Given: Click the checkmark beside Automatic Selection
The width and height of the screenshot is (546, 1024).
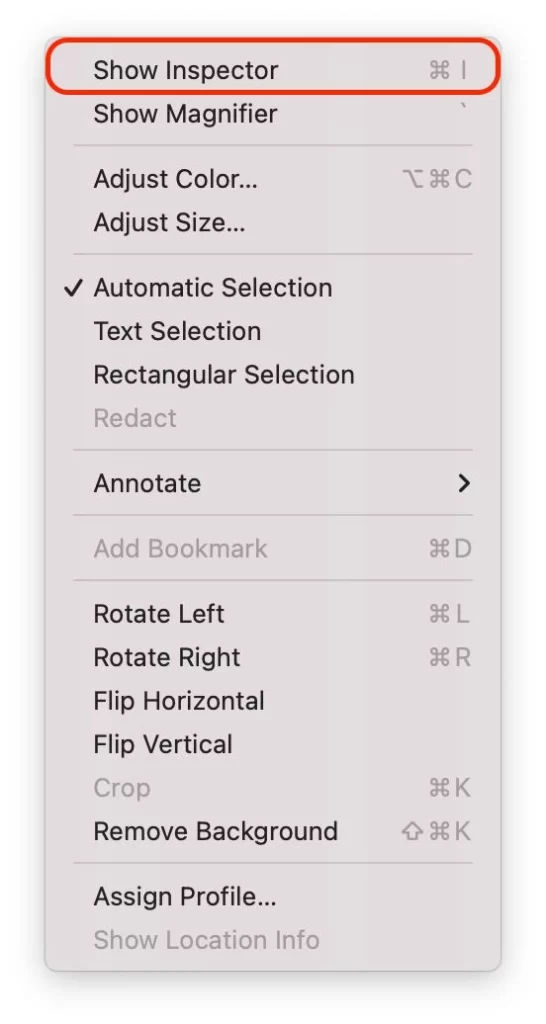Looking at the screenshot, I should coord(73,288).
